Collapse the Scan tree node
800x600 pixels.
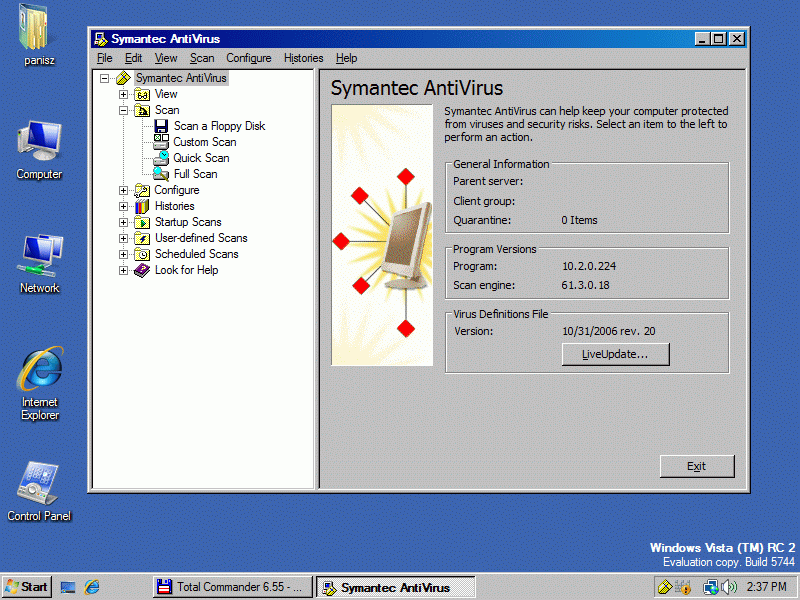(x=123, y=110)
